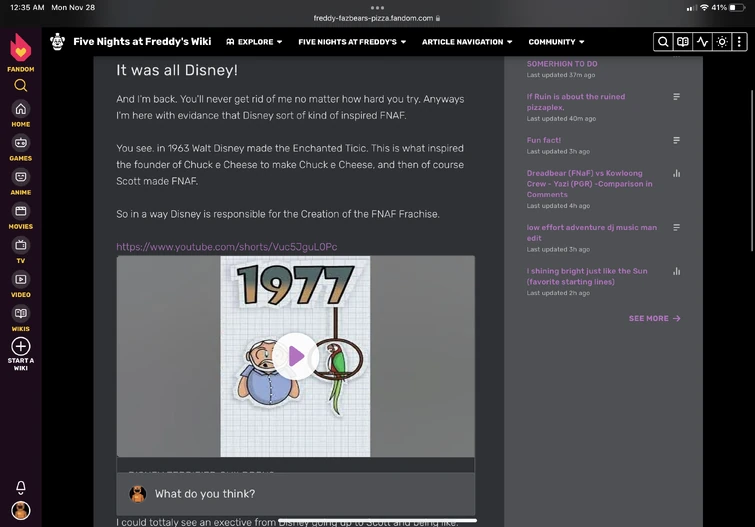Click the See More link
Viewport: 755px width, 527px height.
click(x=654, y=318)
